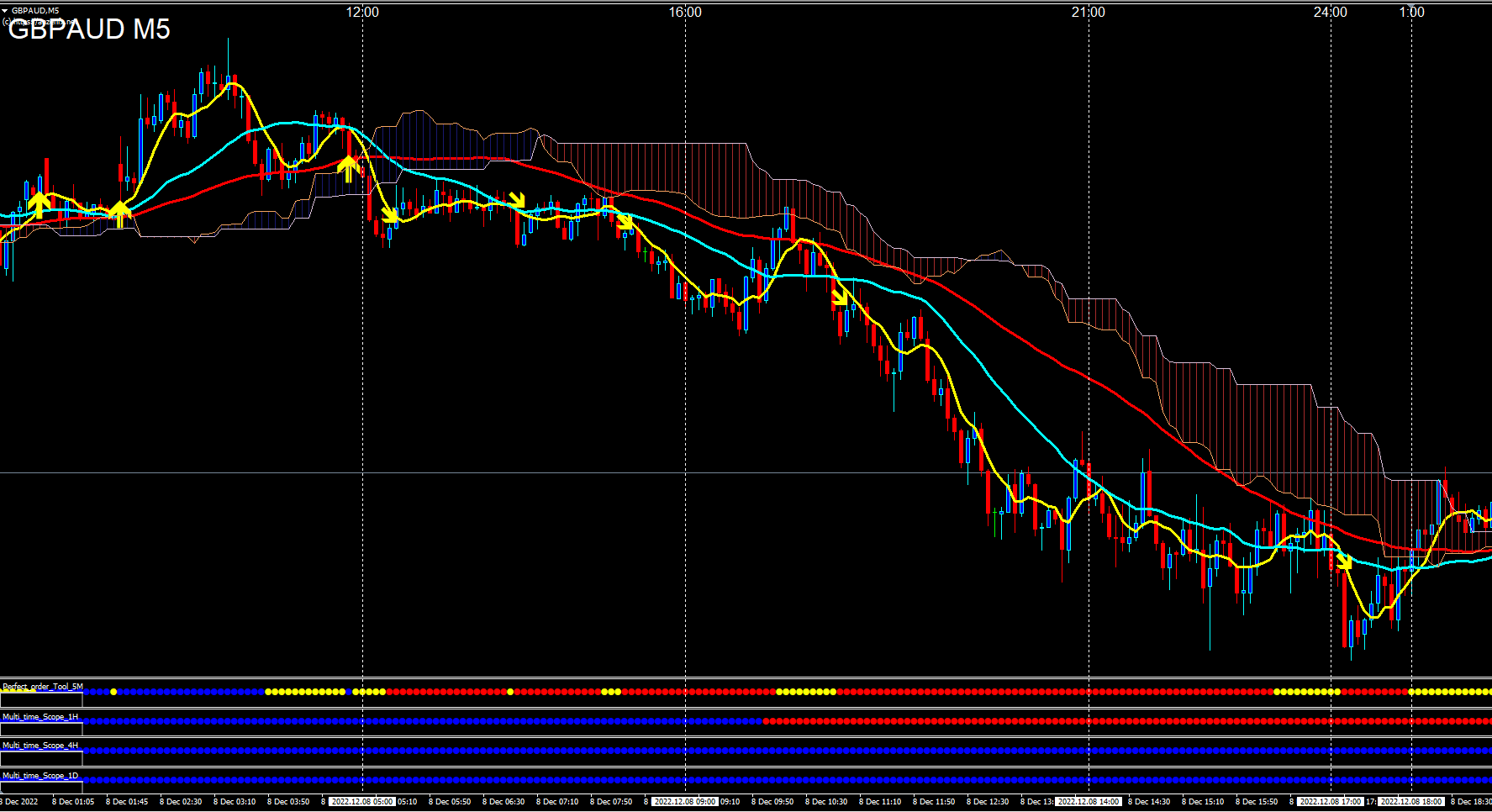Click the Perfect_order_Tool_5M indicator label
Screen dimensions: 1492x812
[x=43, y=687]
